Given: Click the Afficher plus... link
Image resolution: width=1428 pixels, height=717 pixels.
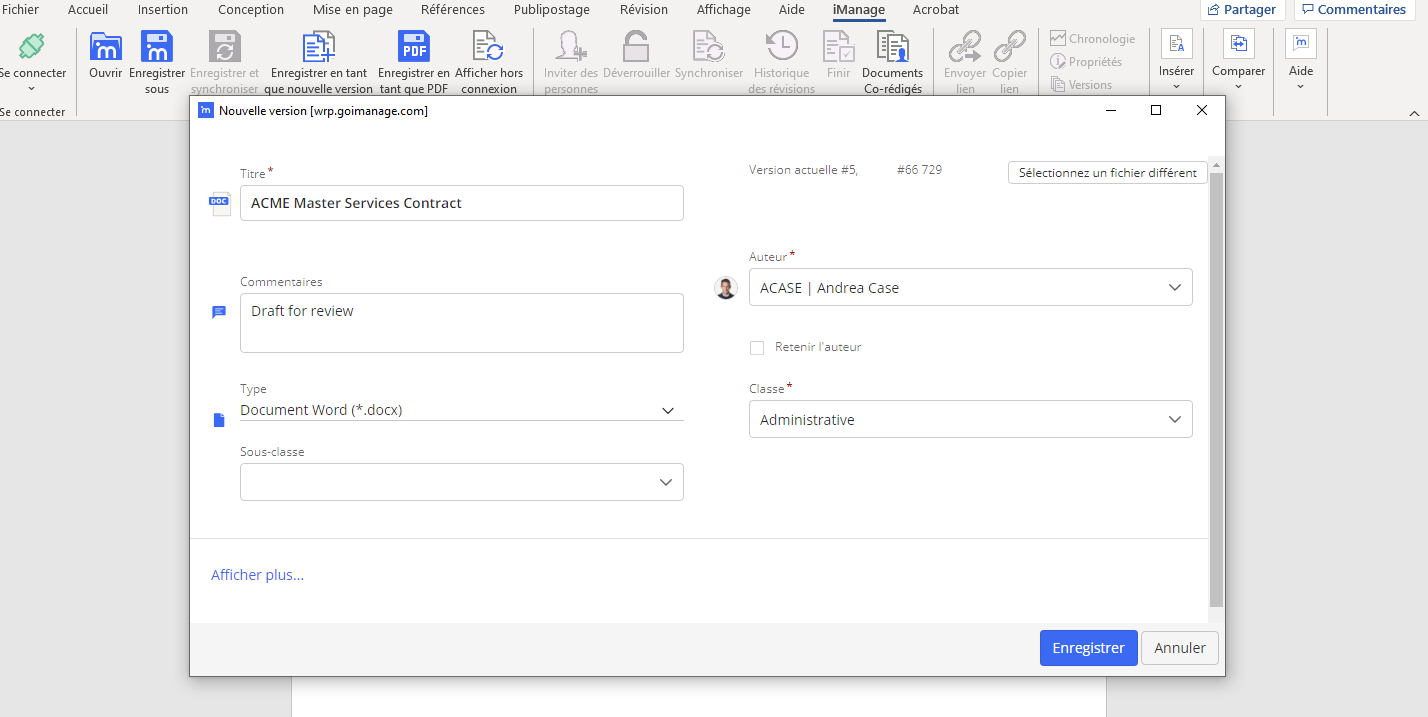Looking at the screenshot, I should click(x=257, y=575).
